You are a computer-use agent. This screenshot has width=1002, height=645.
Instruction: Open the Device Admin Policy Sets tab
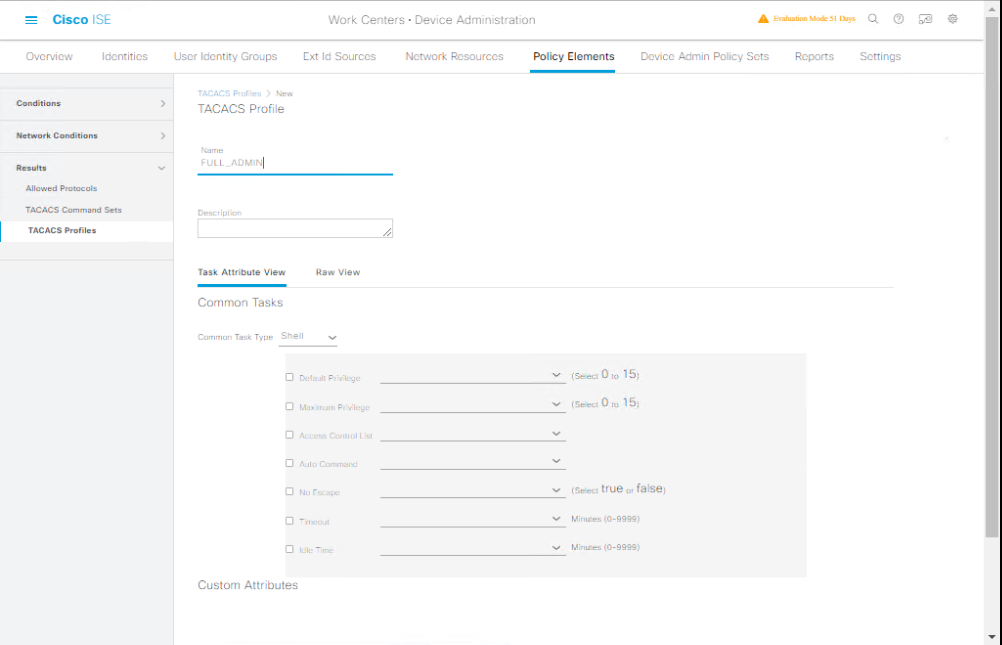pyautogui.click(x=704, y=56)
